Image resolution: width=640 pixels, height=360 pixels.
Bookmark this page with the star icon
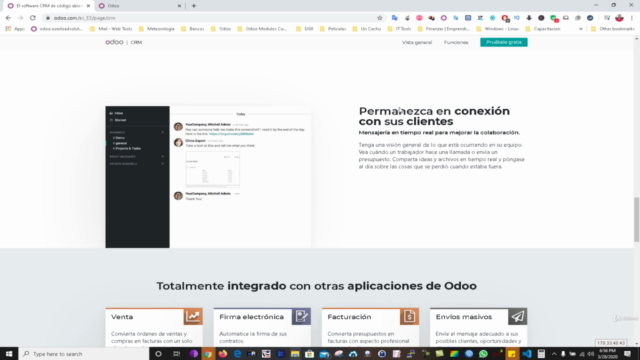[380, 18]
